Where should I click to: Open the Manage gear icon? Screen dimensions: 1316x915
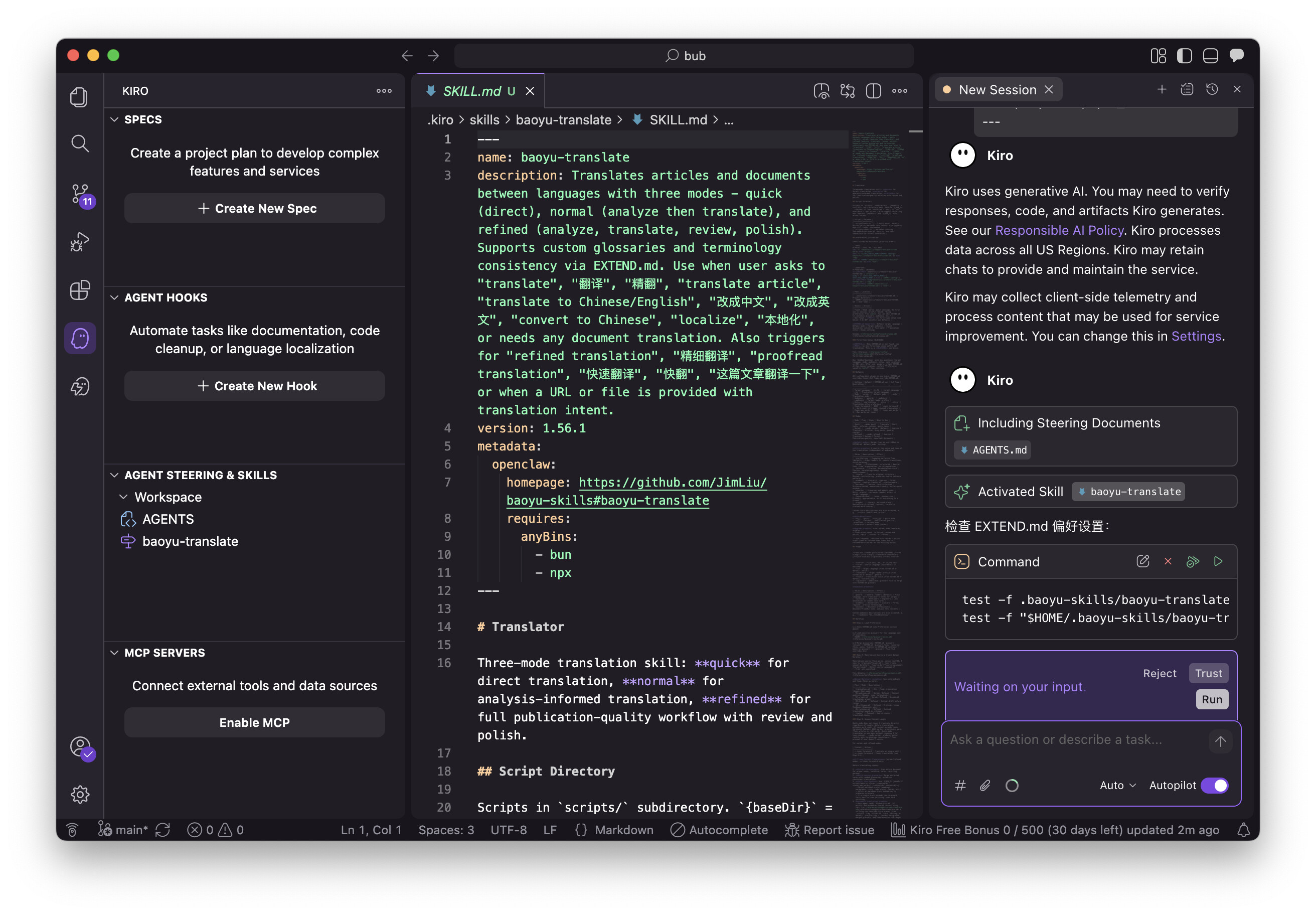click(80, 794)
